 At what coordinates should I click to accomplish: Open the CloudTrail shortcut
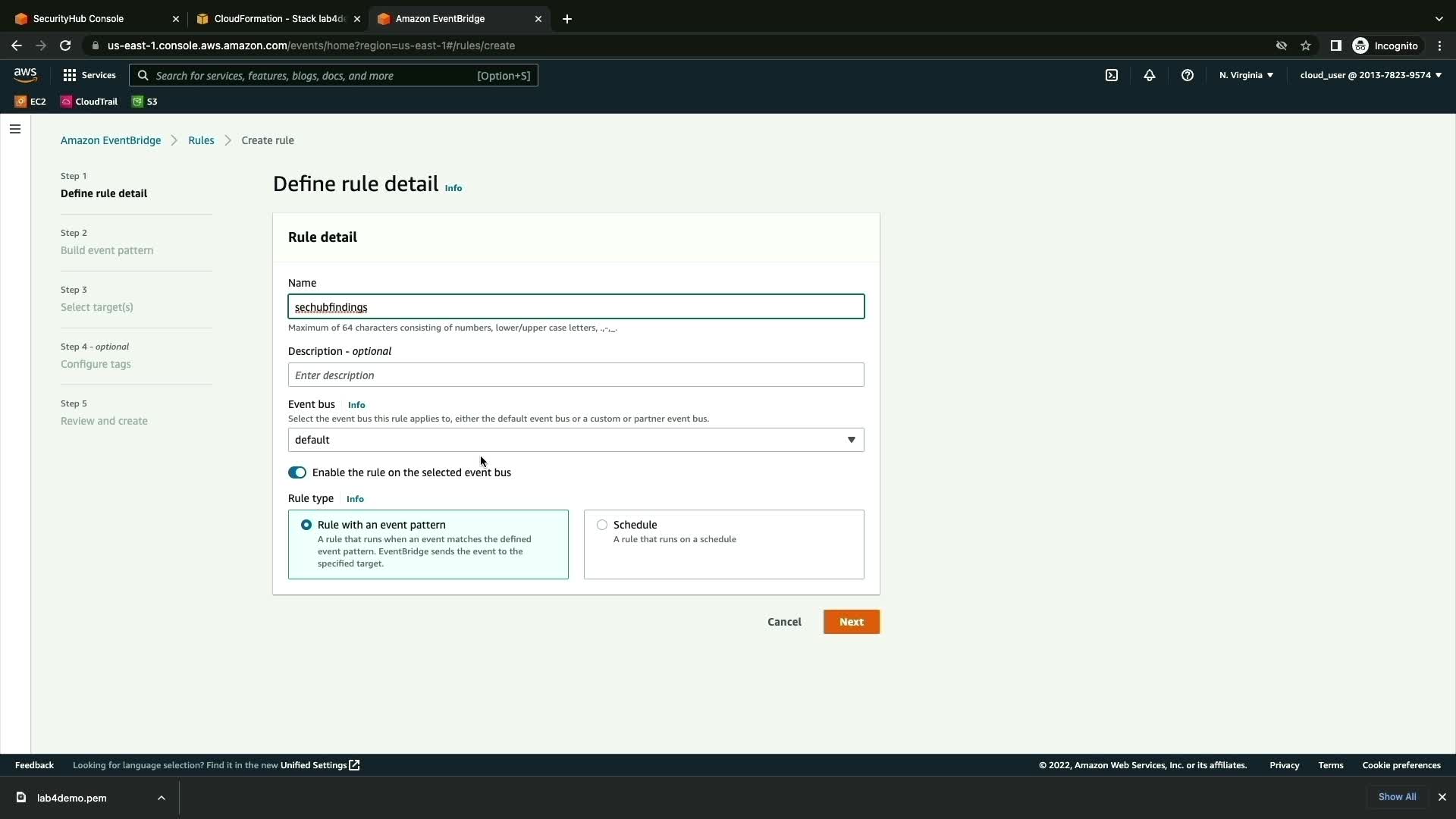(x=89, y=102)
